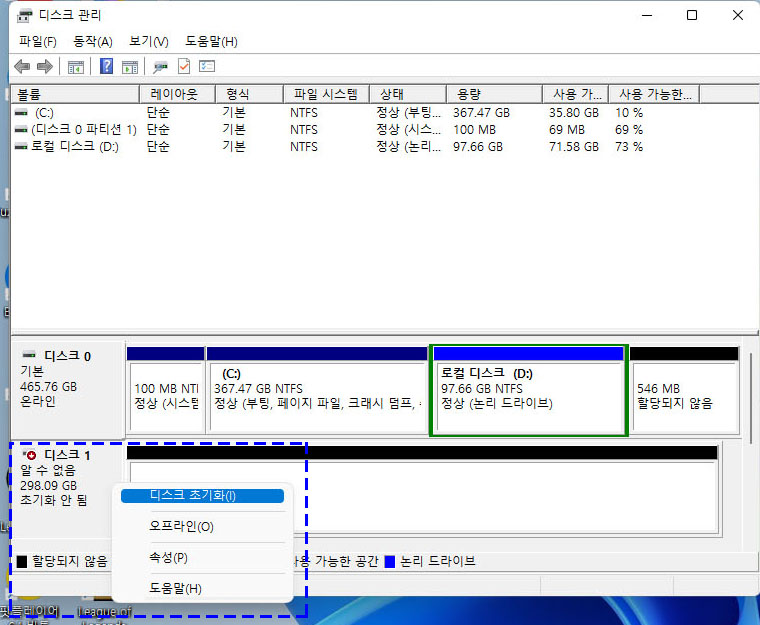Open the 보기(V) menu
The width and height of the screenshot is (760, 625).
pos(149,42)
